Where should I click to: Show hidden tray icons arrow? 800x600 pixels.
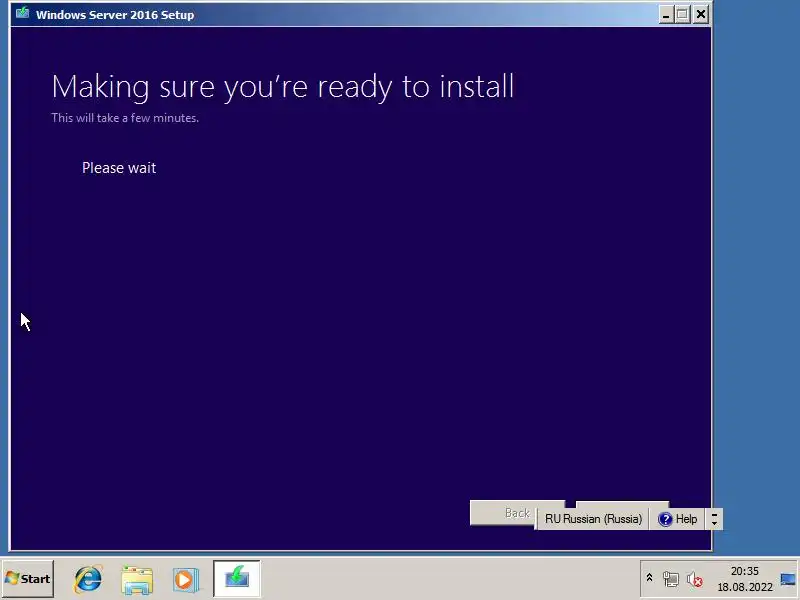click(649, 578)
